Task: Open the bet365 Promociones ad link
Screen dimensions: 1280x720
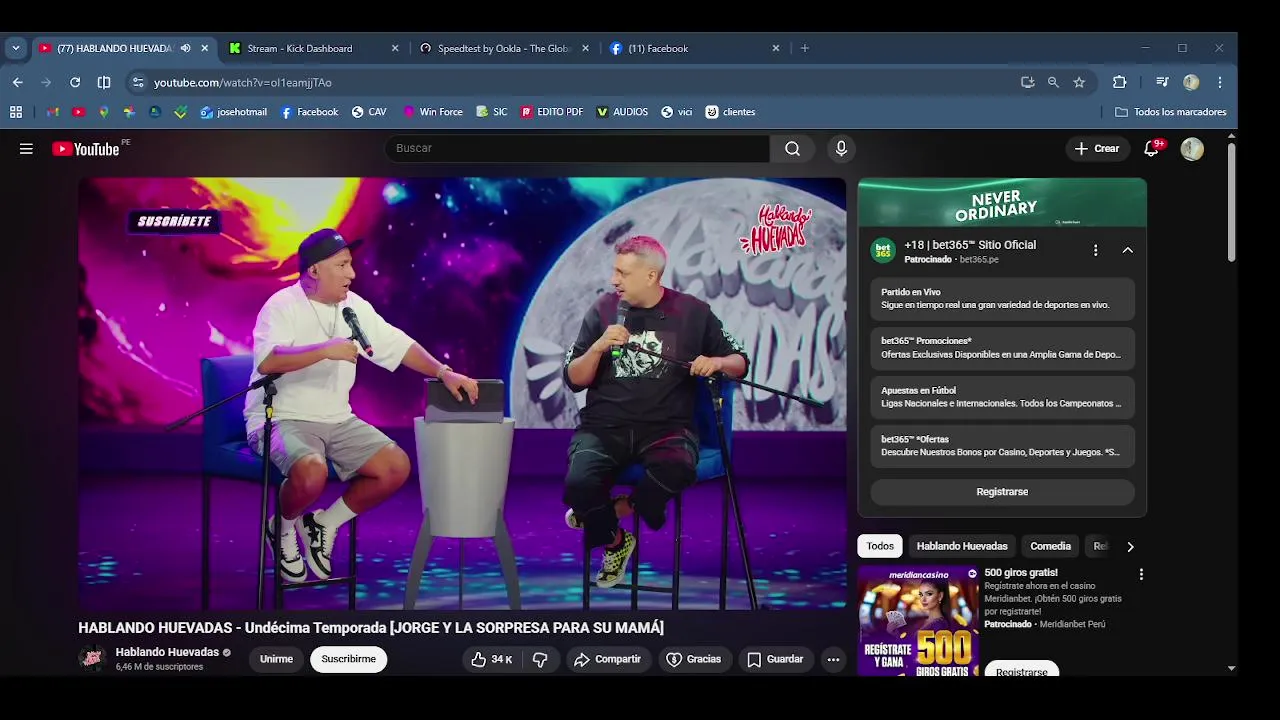Action: pyautogui.click(x=1002, y=347)
